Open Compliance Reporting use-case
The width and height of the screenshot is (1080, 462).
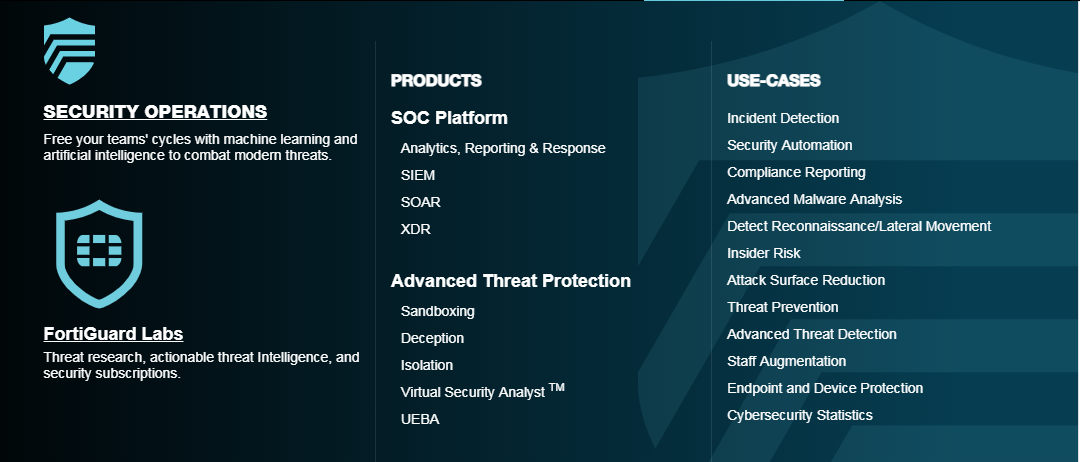tap(796, 172)
